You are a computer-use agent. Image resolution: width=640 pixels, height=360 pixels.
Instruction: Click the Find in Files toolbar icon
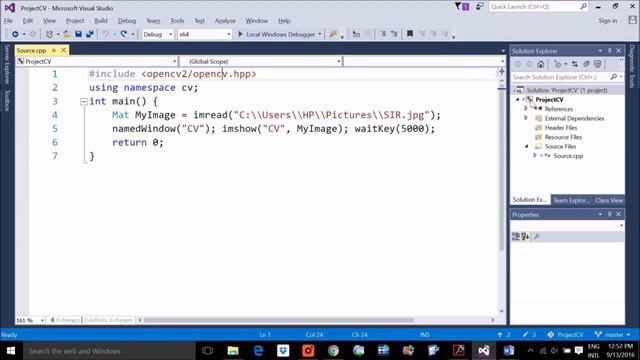tap(333, 34)
